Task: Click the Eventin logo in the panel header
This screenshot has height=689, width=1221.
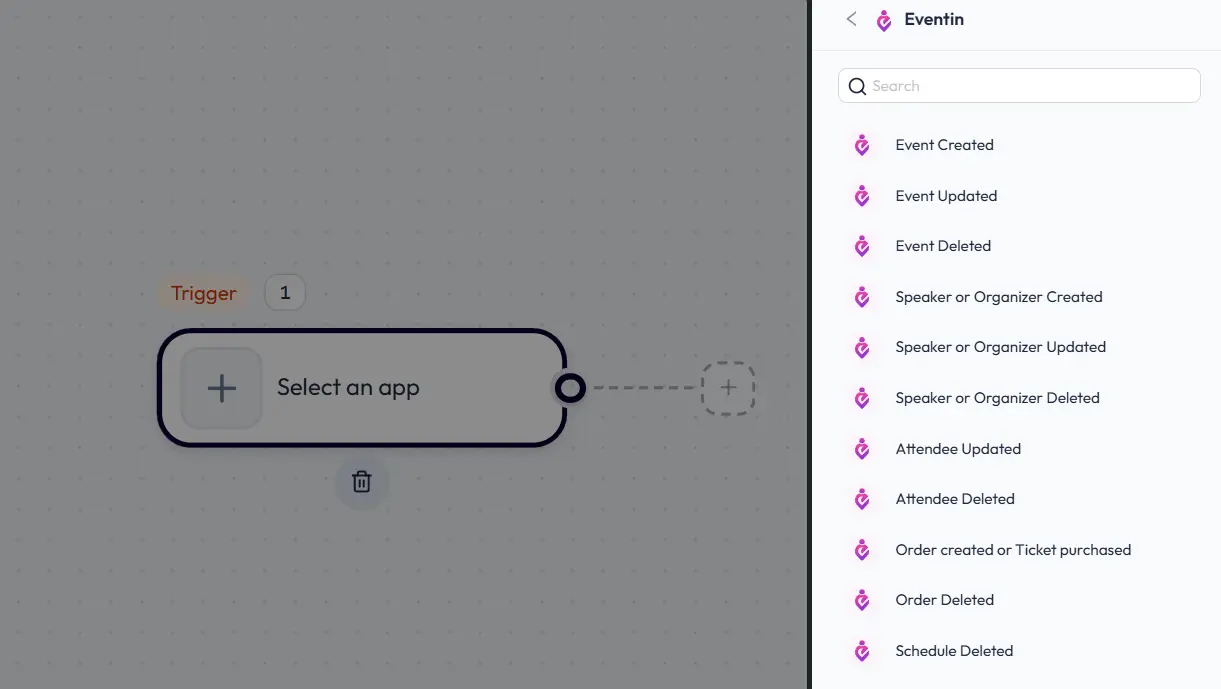Action: coord(884,19)
